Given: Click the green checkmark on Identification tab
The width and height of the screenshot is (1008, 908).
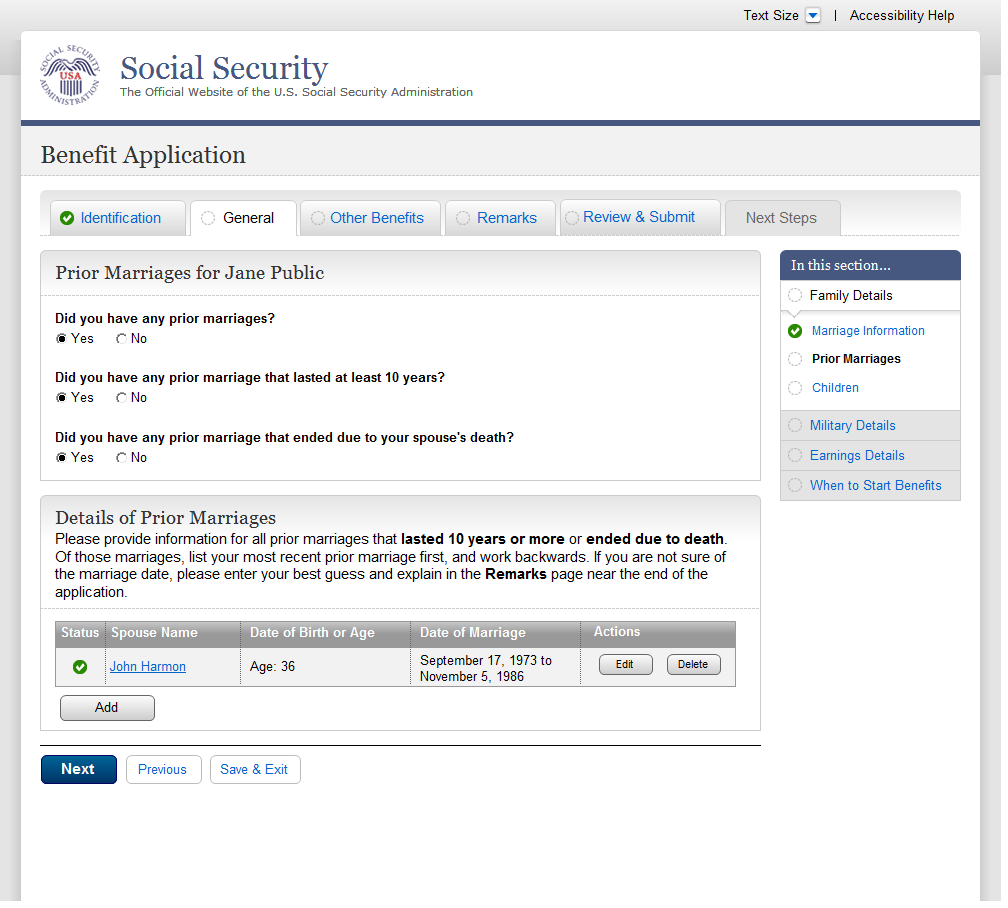Looking at the screenshot, I should 67,219.
